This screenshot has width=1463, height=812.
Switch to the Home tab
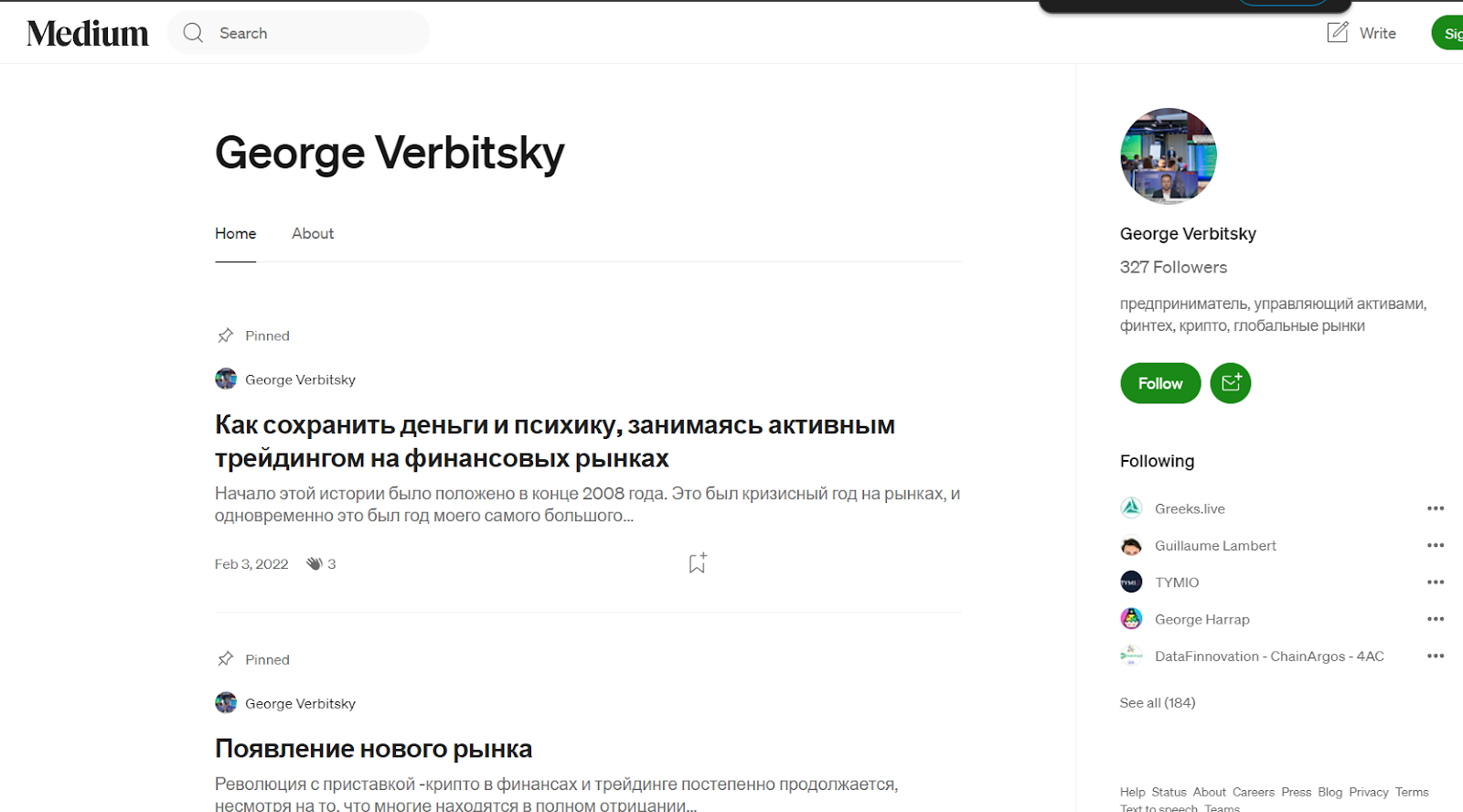pyautogui.click(x=235, y=233)
